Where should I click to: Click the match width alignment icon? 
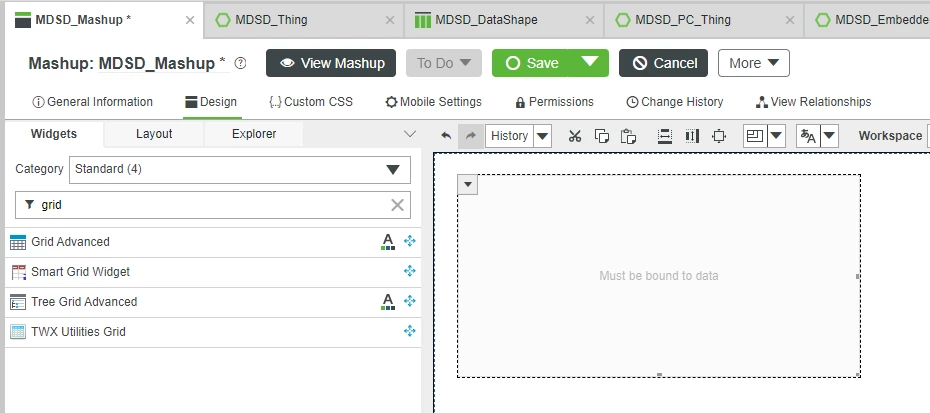click(665, 136)
